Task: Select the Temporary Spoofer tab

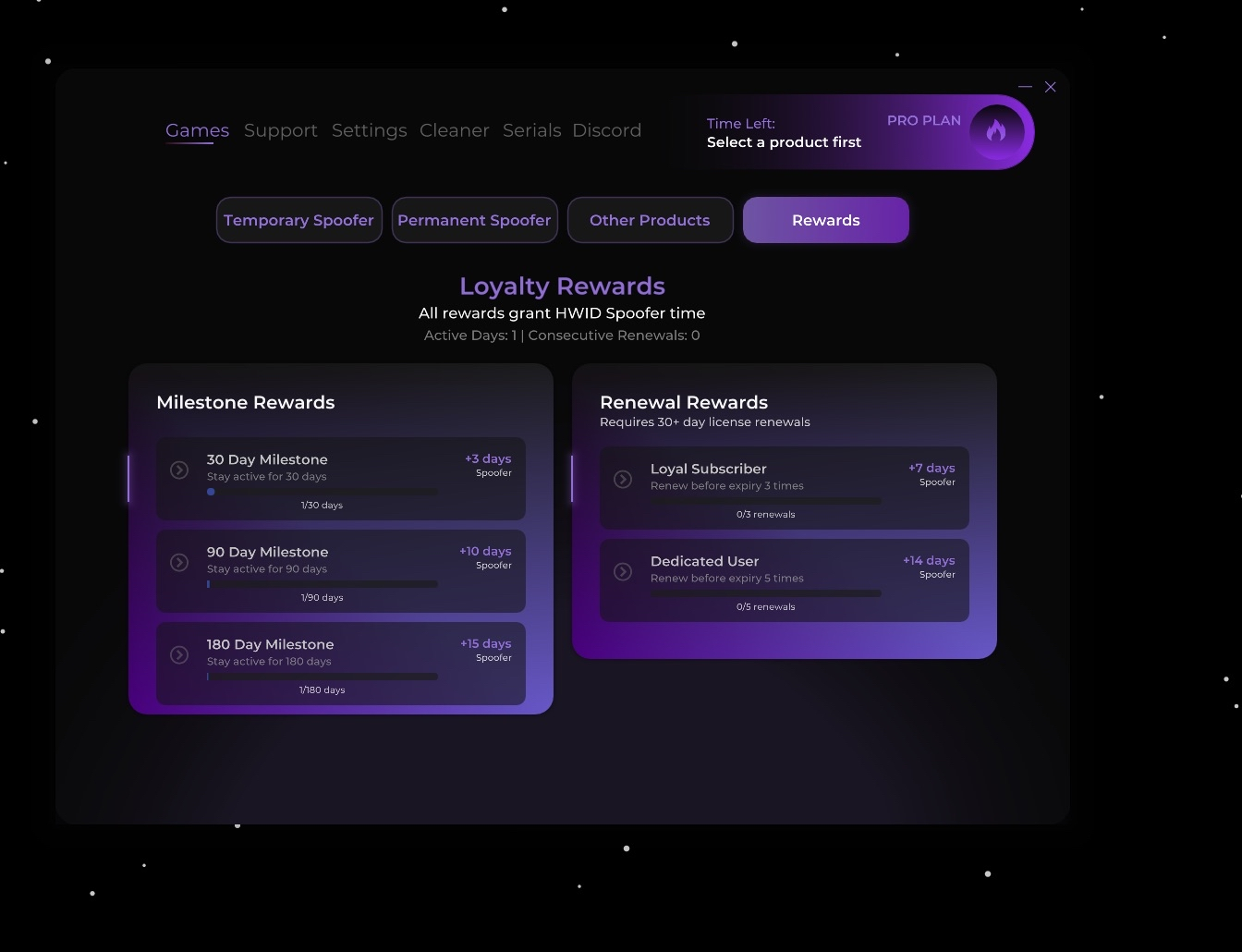Action: (x=298, y=220)
